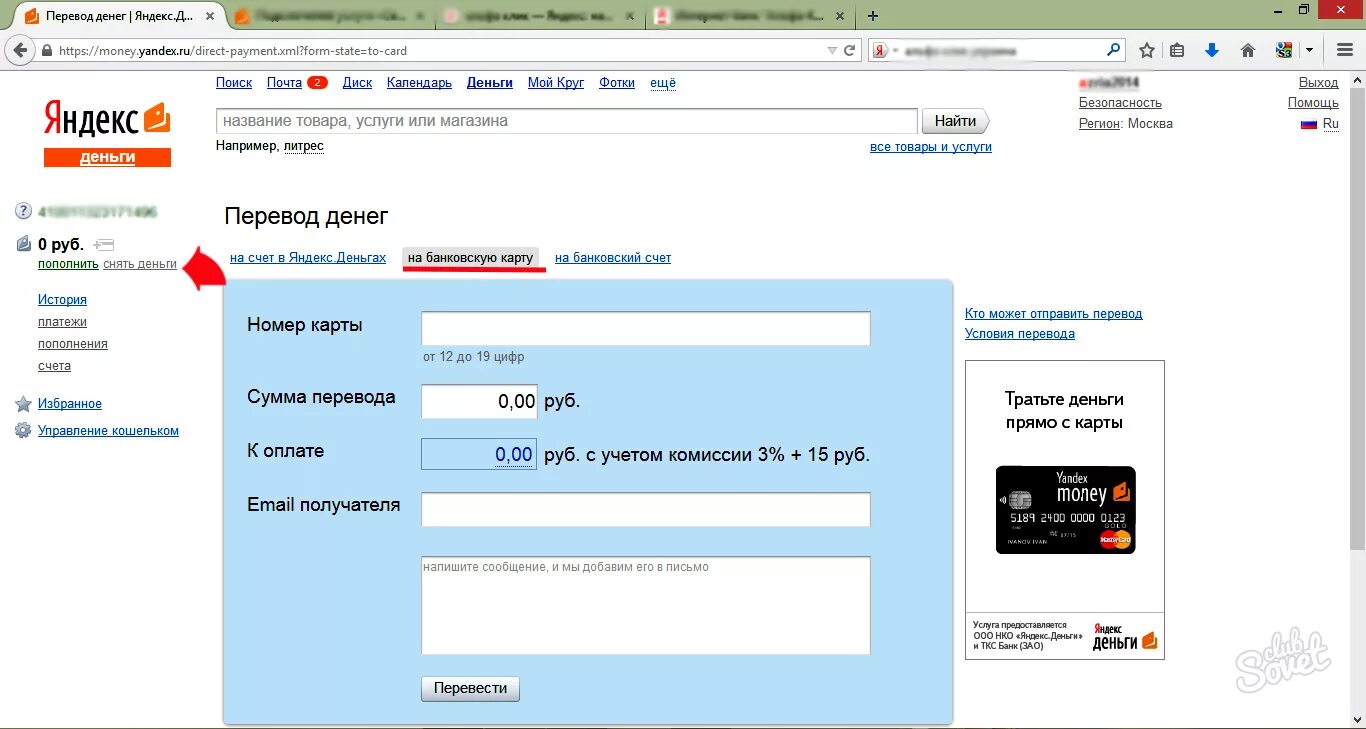Focus the product search field
Viewport: 1366px width, 729px height.
[567, 121]
